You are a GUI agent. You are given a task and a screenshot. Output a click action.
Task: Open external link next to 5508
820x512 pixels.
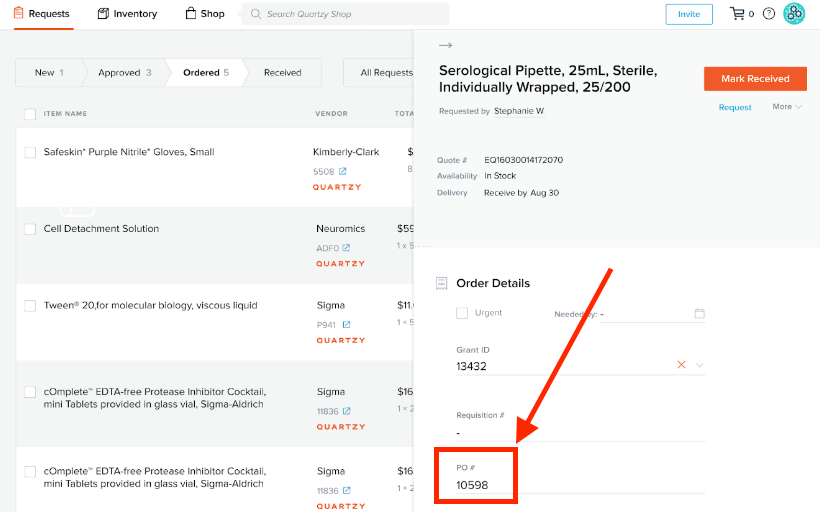point(343,171)
